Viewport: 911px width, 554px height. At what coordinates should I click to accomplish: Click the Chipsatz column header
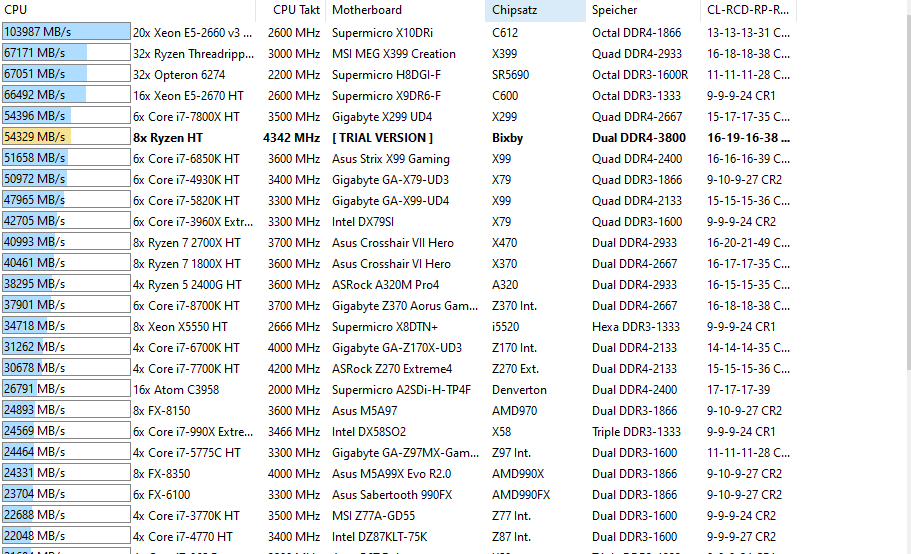[535, 10]
